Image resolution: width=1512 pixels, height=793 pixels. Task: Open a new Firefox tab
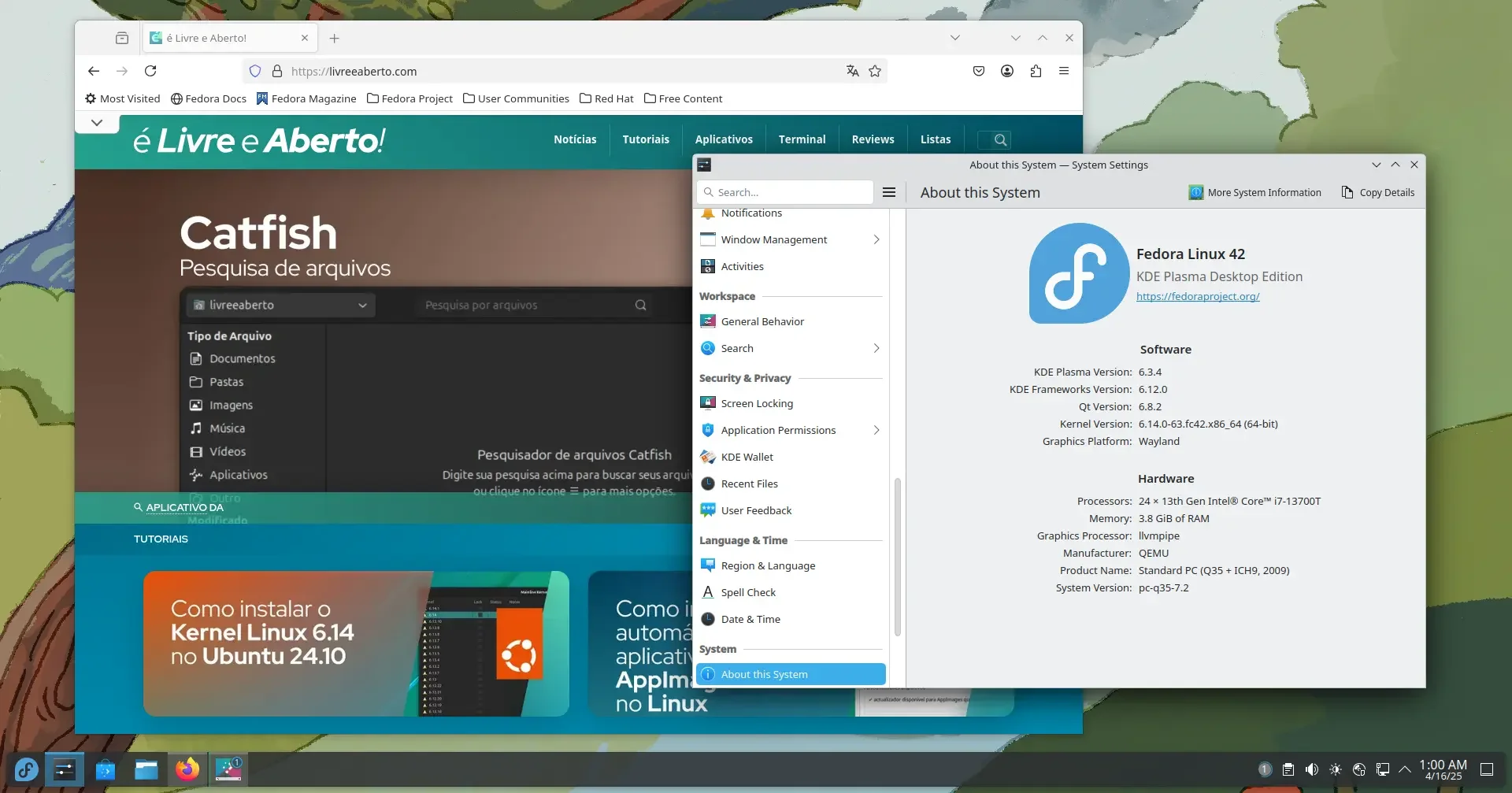335,38
